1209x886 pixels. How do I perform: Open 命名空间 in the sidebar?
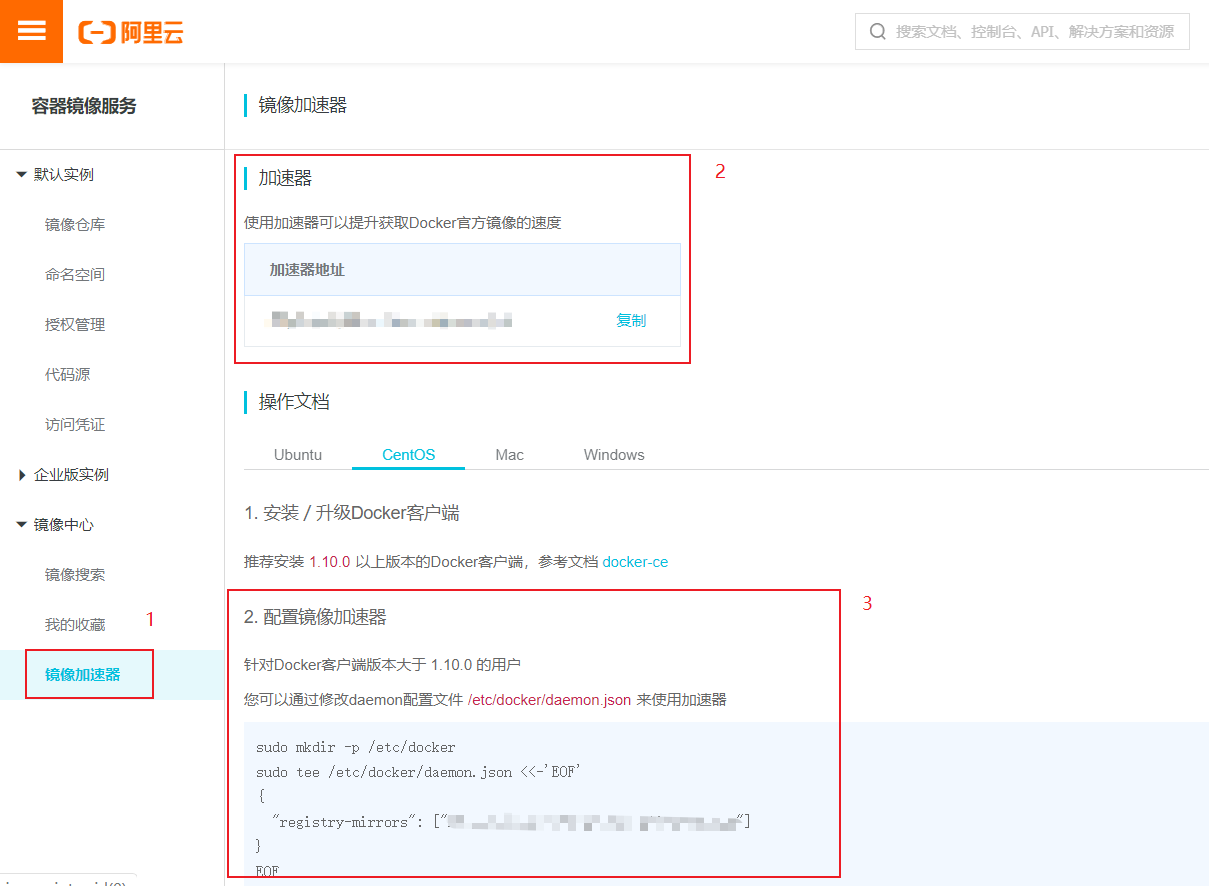pyautogui.click(x=75, y=275)
